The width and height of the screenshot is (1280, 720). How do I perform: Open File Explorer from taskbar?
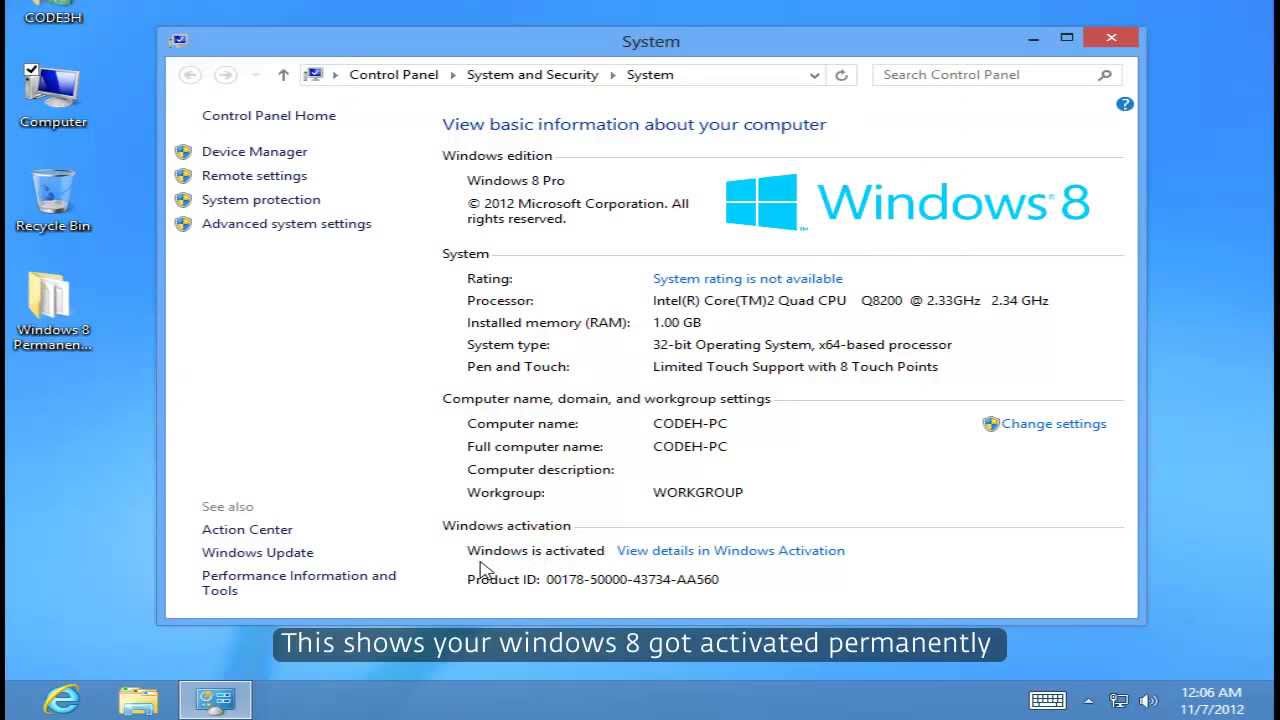coord(138,700)
